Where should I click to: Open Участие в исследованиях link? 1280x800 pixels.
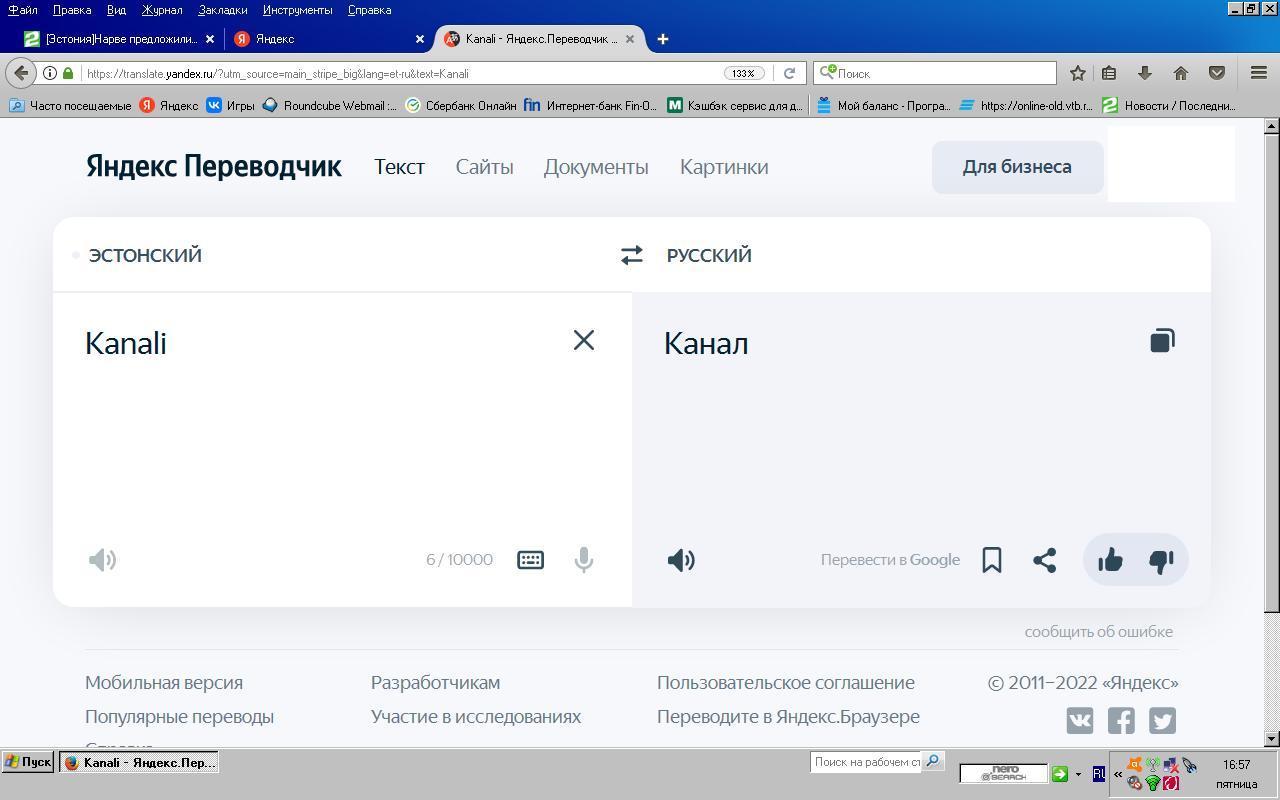click(x=476, y=716)
